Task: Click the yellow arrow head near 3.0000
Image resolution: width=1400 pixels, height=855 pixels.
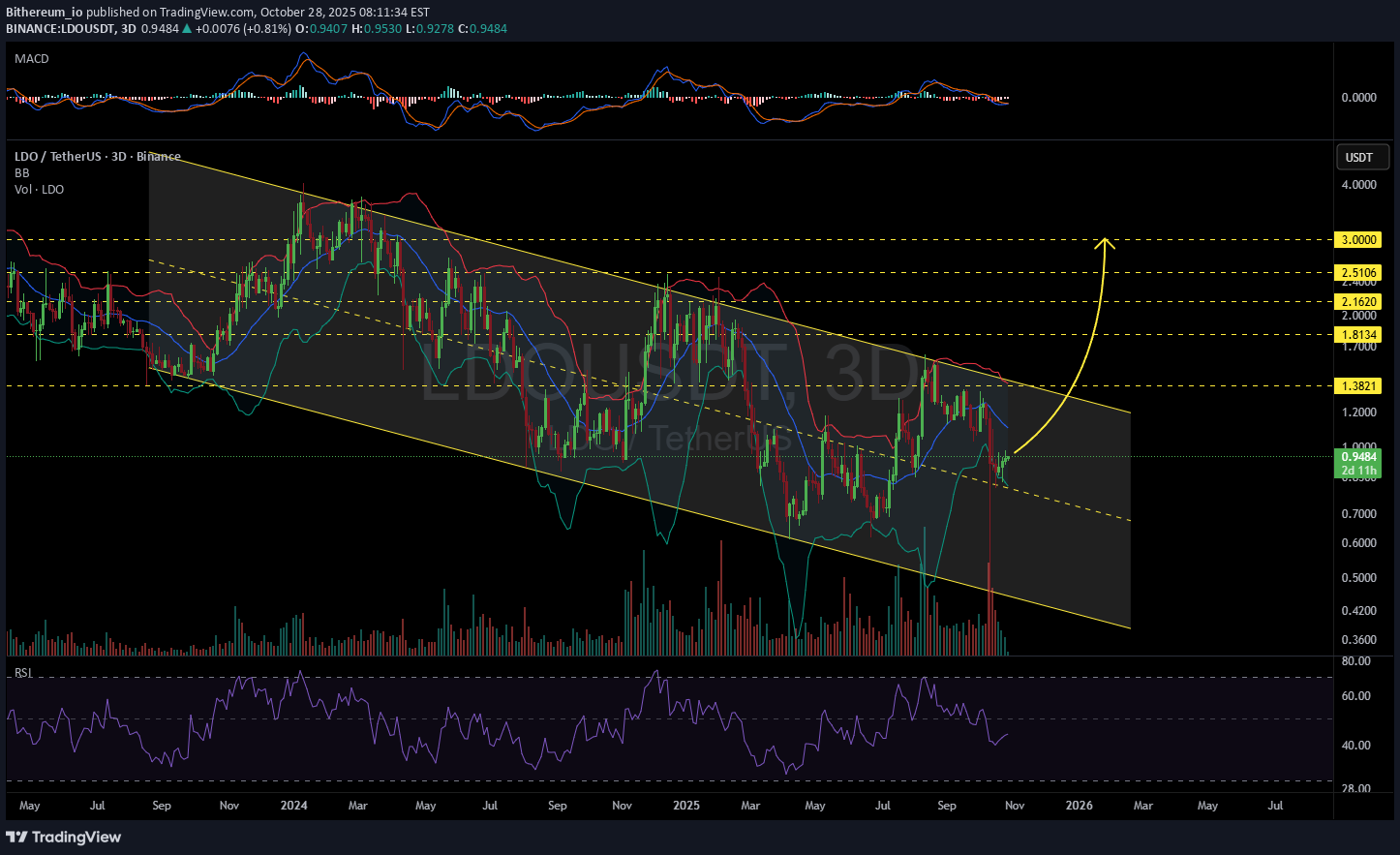Action: [1105, 243]
